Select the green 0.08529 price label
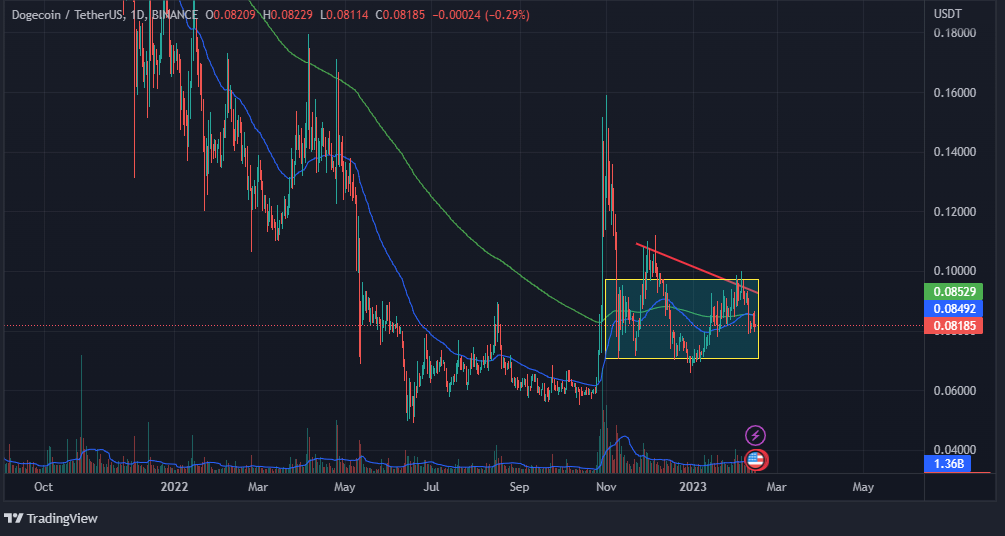Screen dimensions: 1005x536 954,292
